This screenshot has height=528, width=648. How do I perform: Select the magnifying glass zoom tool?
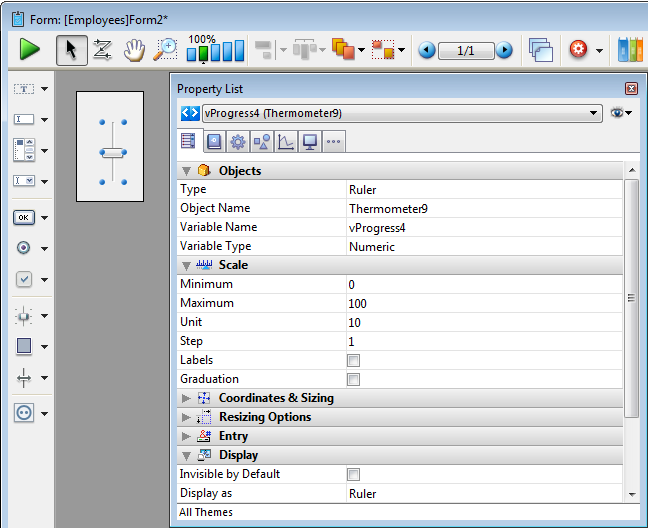pos(165,50)
